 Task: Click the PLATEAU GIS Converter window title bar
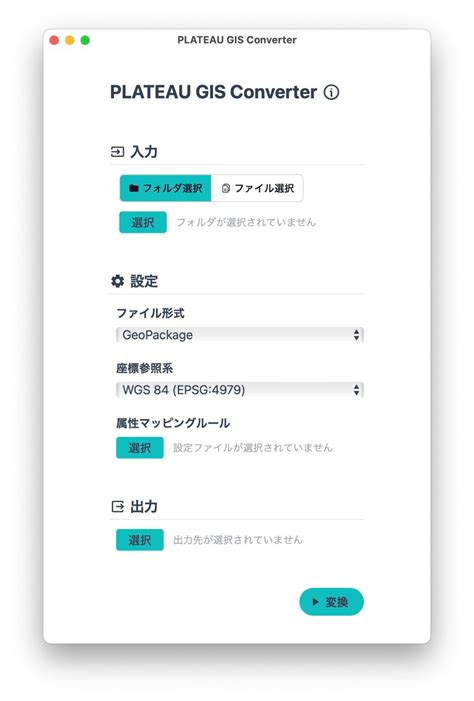click(x=237, y=40)
